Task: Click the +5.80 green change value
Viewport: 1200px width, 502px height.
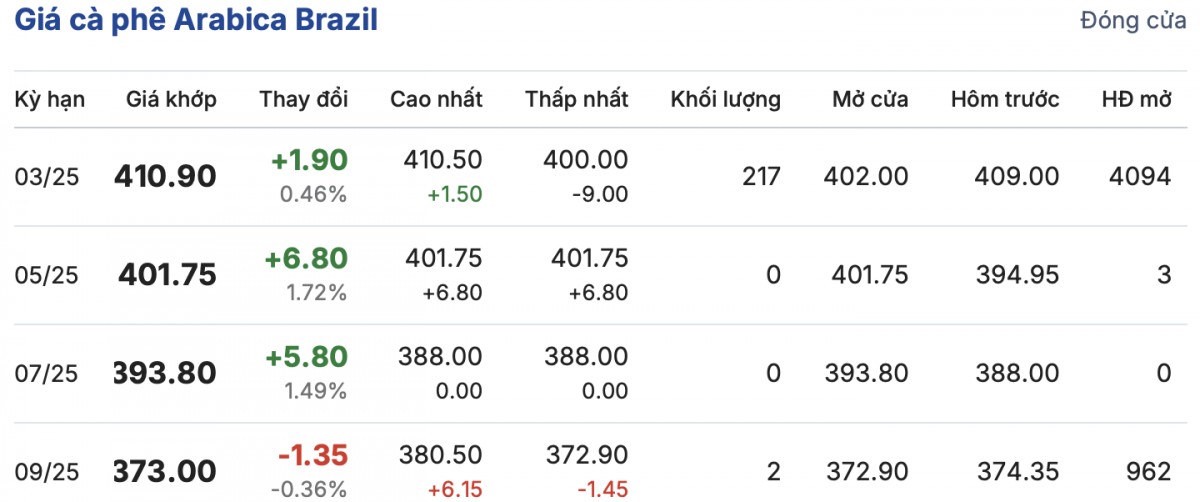Action: pos(306,356)
